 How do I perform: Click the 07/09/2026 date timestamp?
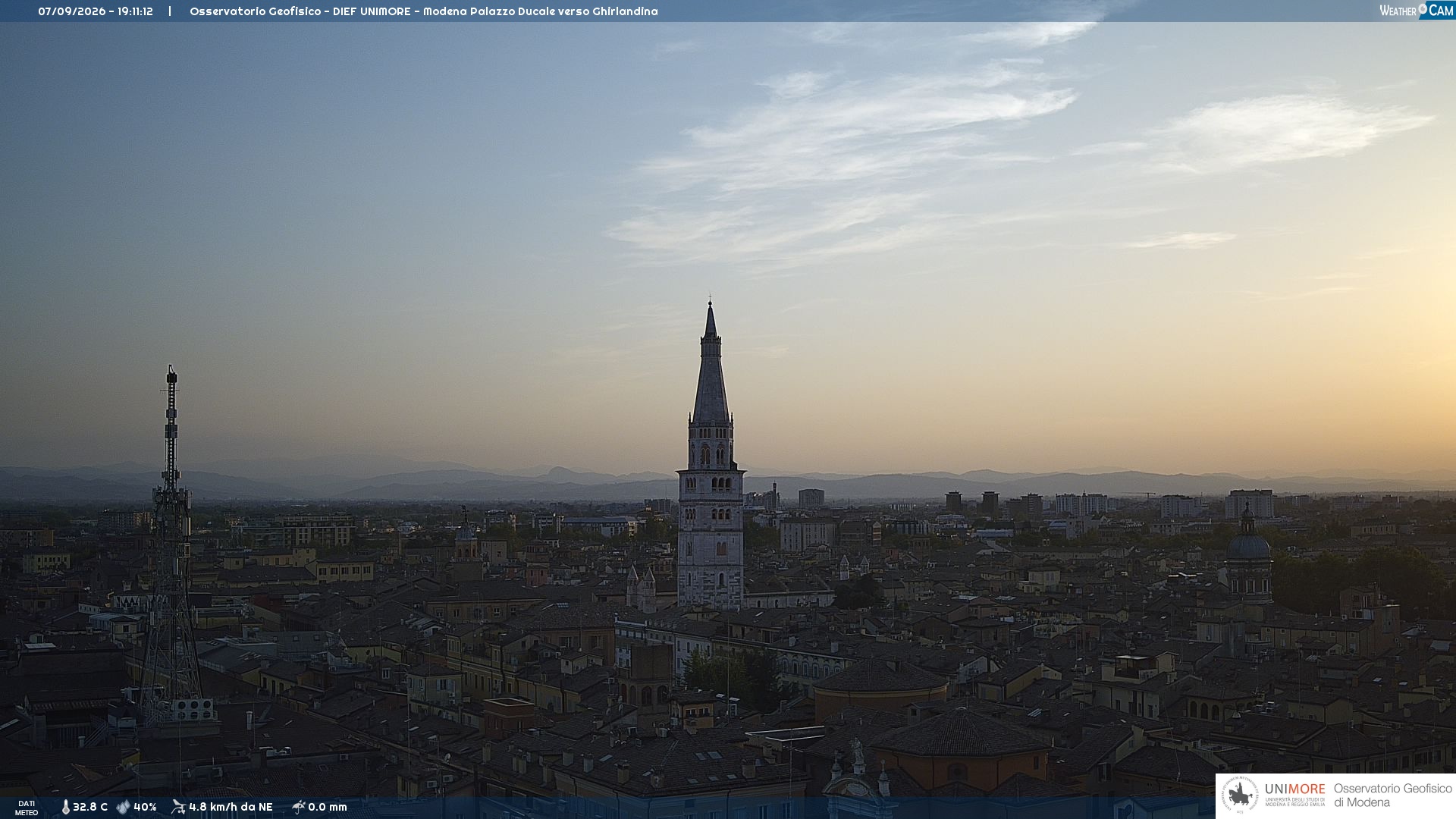coord(72,11)
